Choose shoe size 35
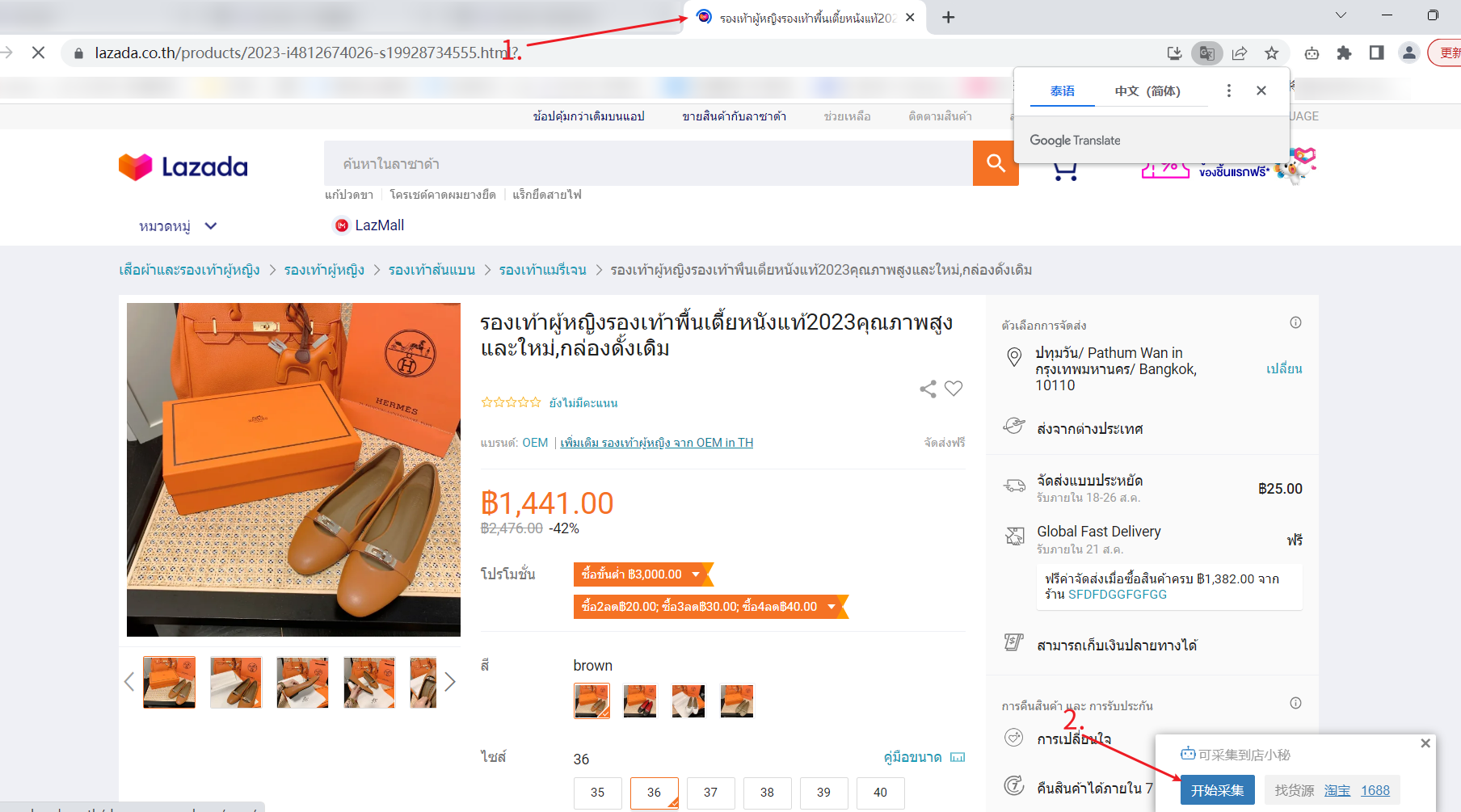This screenshot has width=1461, height=812. pyautogui.click(x=598, y=793)
